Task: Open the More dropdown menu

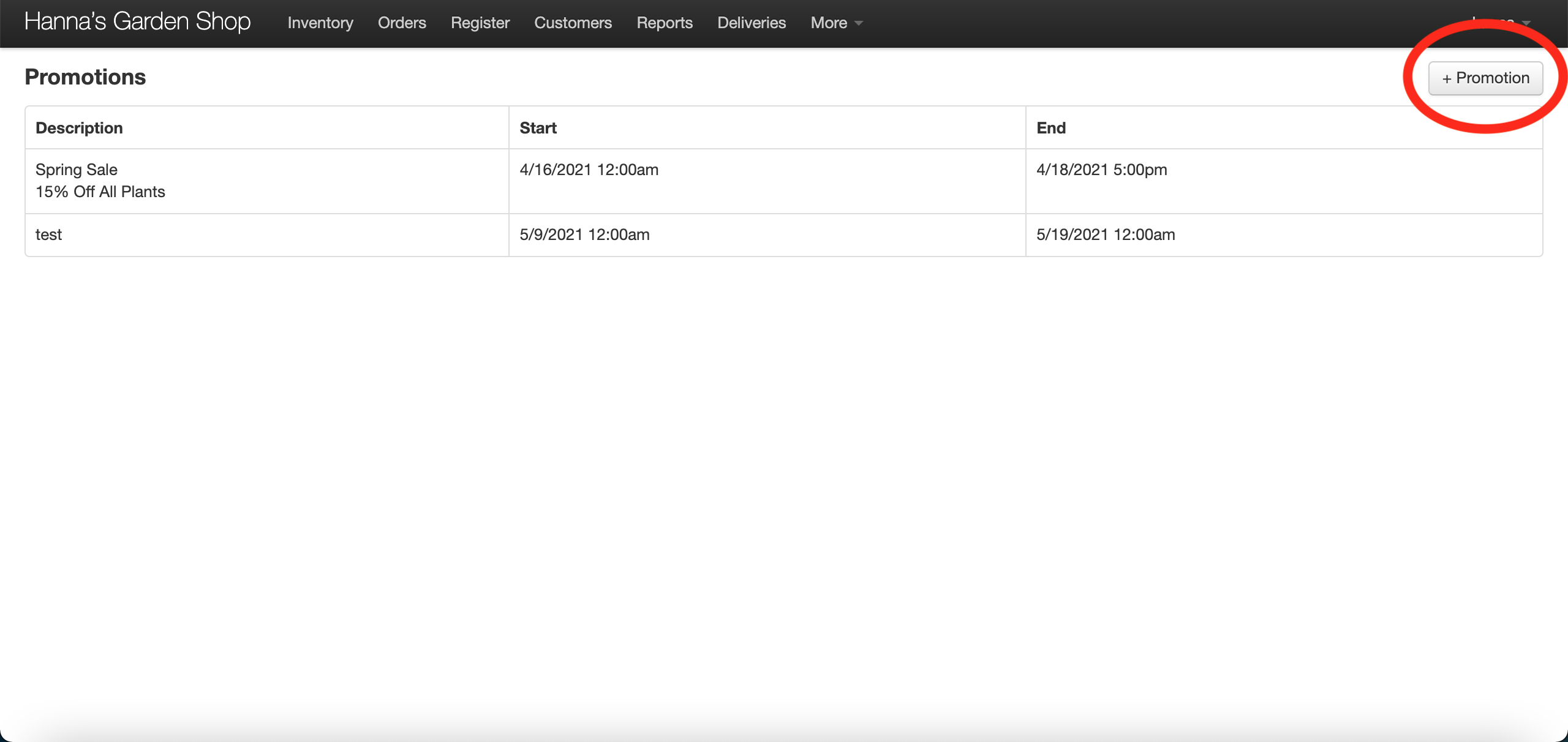Action: pos(835,23)
